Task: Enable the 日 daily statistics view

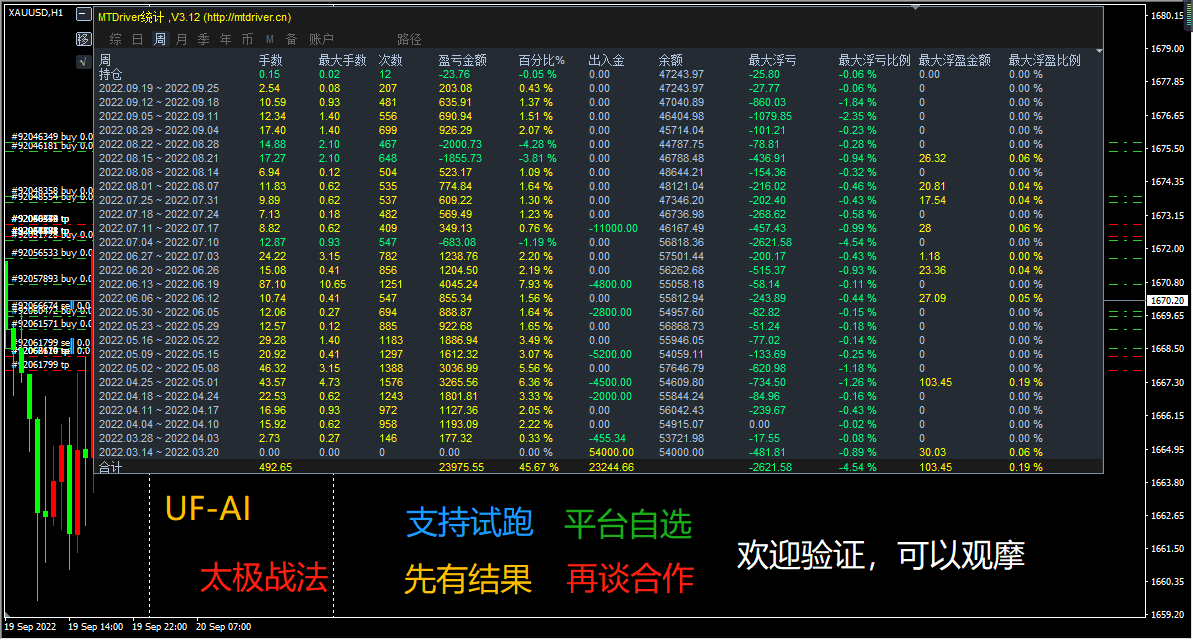Action: click(139, 38)
